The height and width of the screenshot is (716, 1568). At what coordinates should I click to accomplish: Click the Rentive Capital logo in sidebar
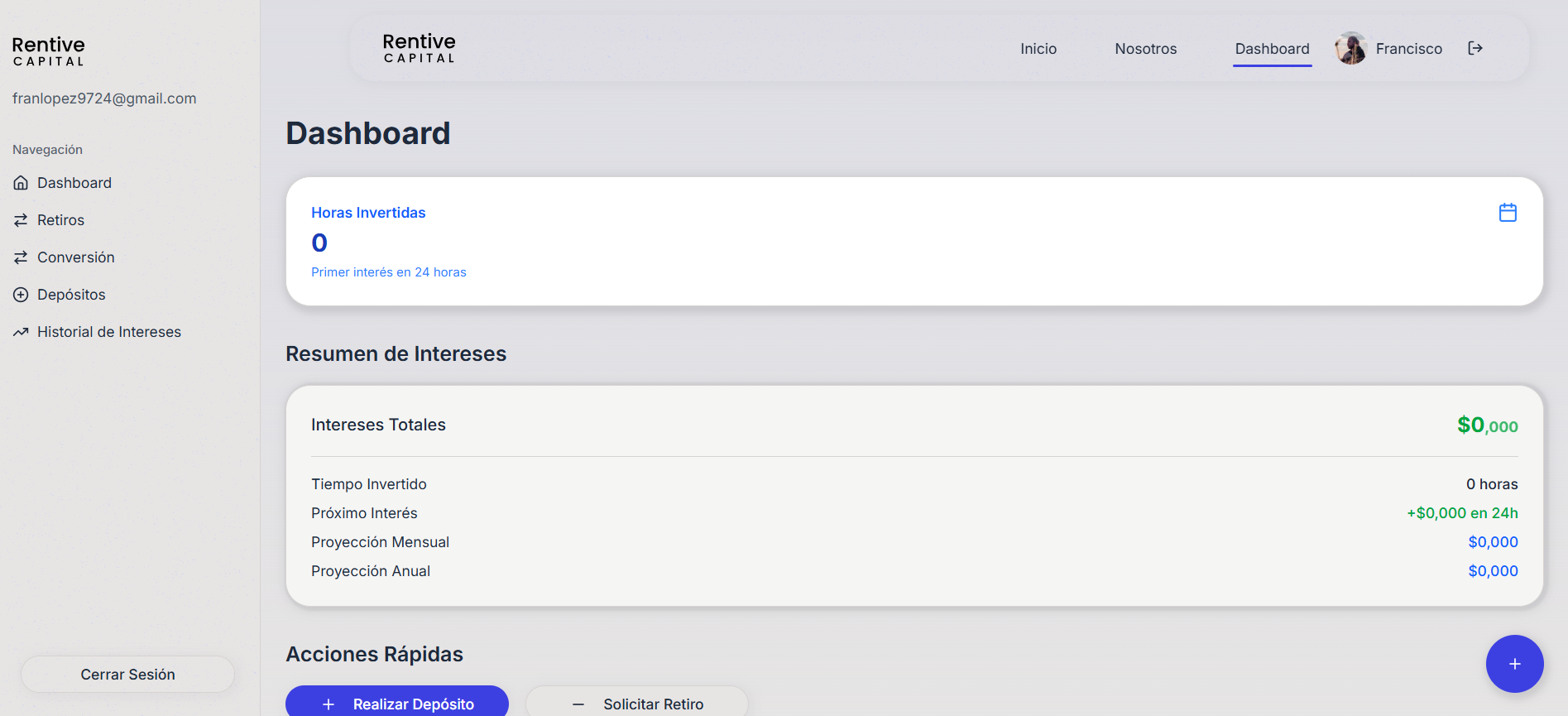pos(48,51)
